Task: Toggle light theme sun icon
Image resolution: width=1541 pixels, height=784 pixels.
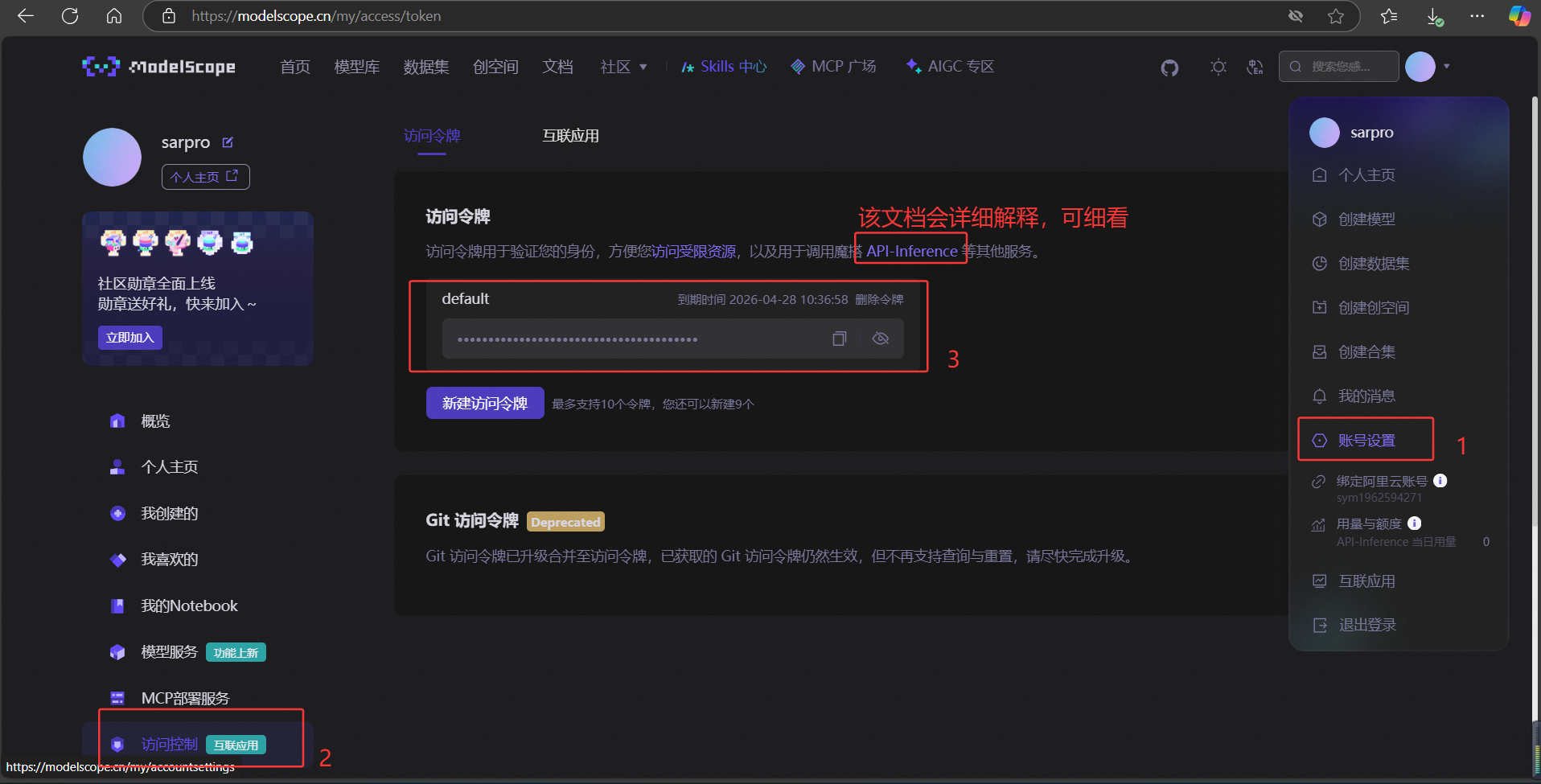Action: click(1218, 67)
